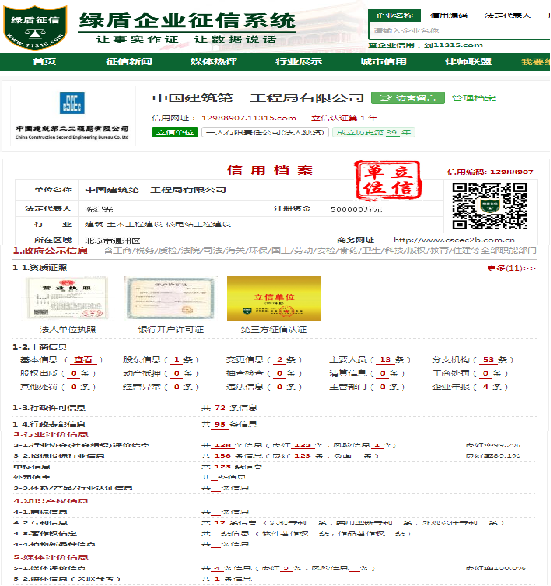
Task: Select the green company name search tab
Action: pyautogui.click(x=395, y=15)
